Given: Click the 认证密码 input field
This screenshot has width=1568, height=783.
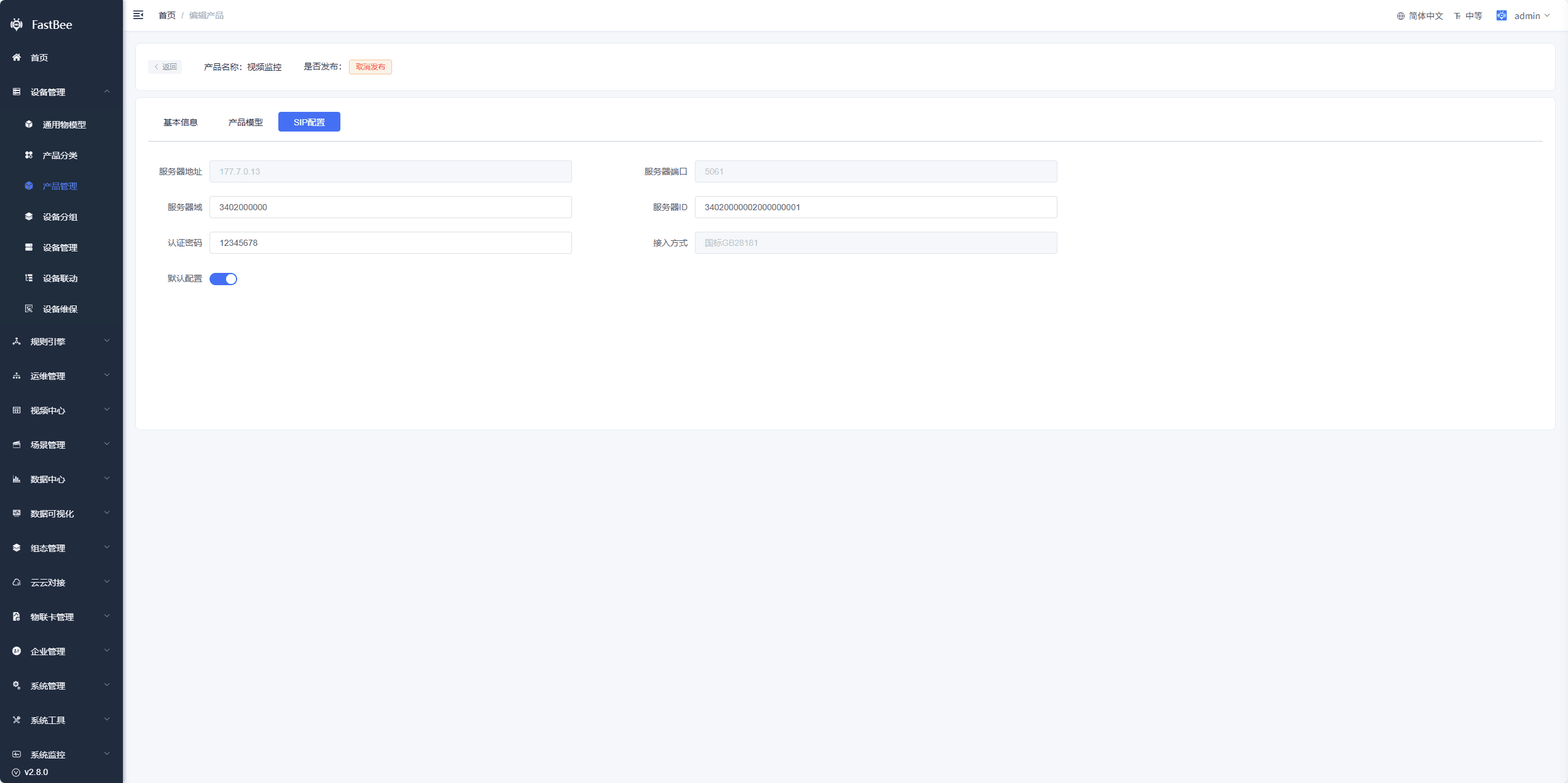Looking at the screenshot, I should pyautogui.click(x=391, y=243).
